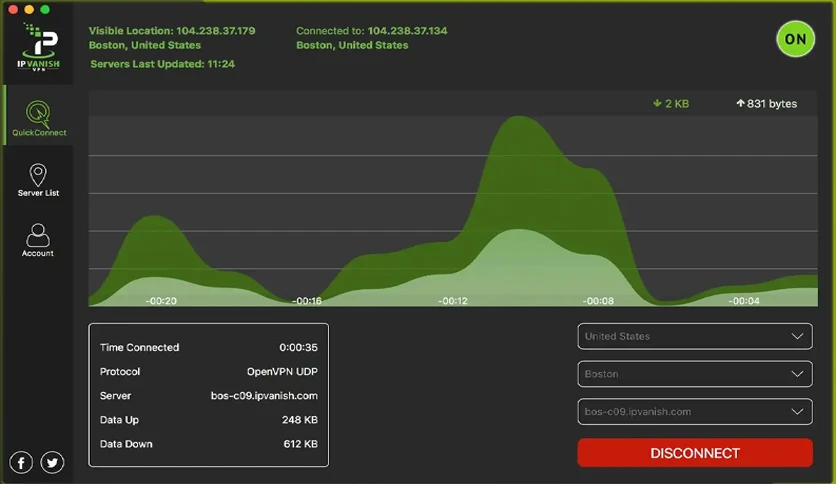Click the Protocol OpenVPN UDP row

208,372
